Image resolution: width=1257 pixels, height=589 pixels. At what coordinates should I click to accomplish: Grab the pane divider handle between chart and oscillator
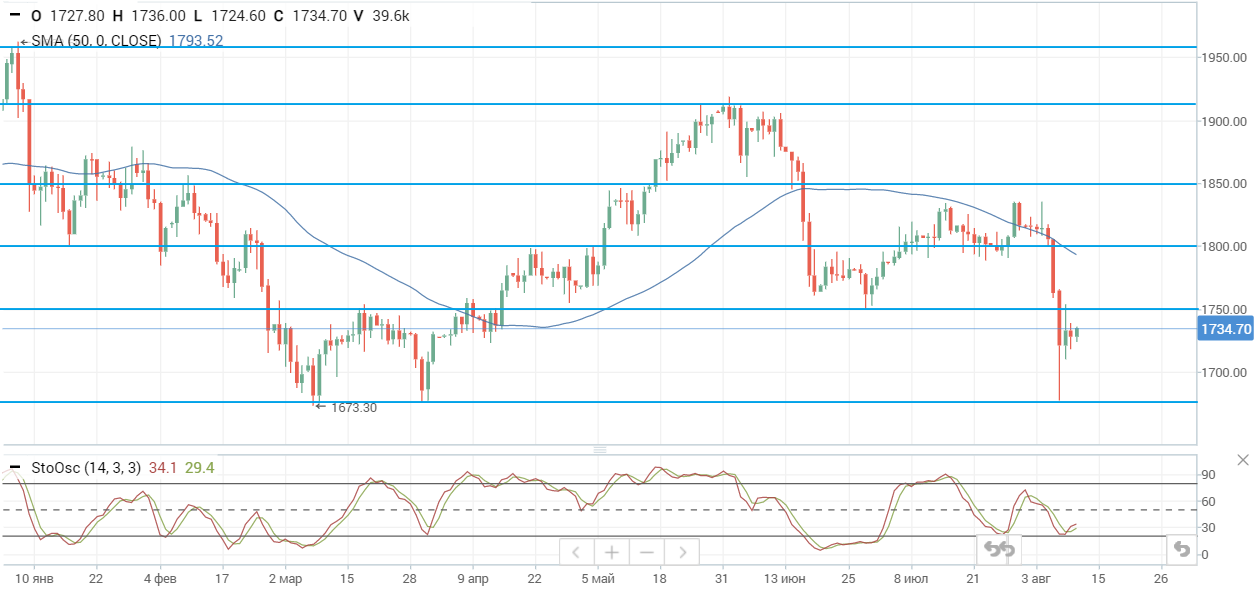[600, 450]
